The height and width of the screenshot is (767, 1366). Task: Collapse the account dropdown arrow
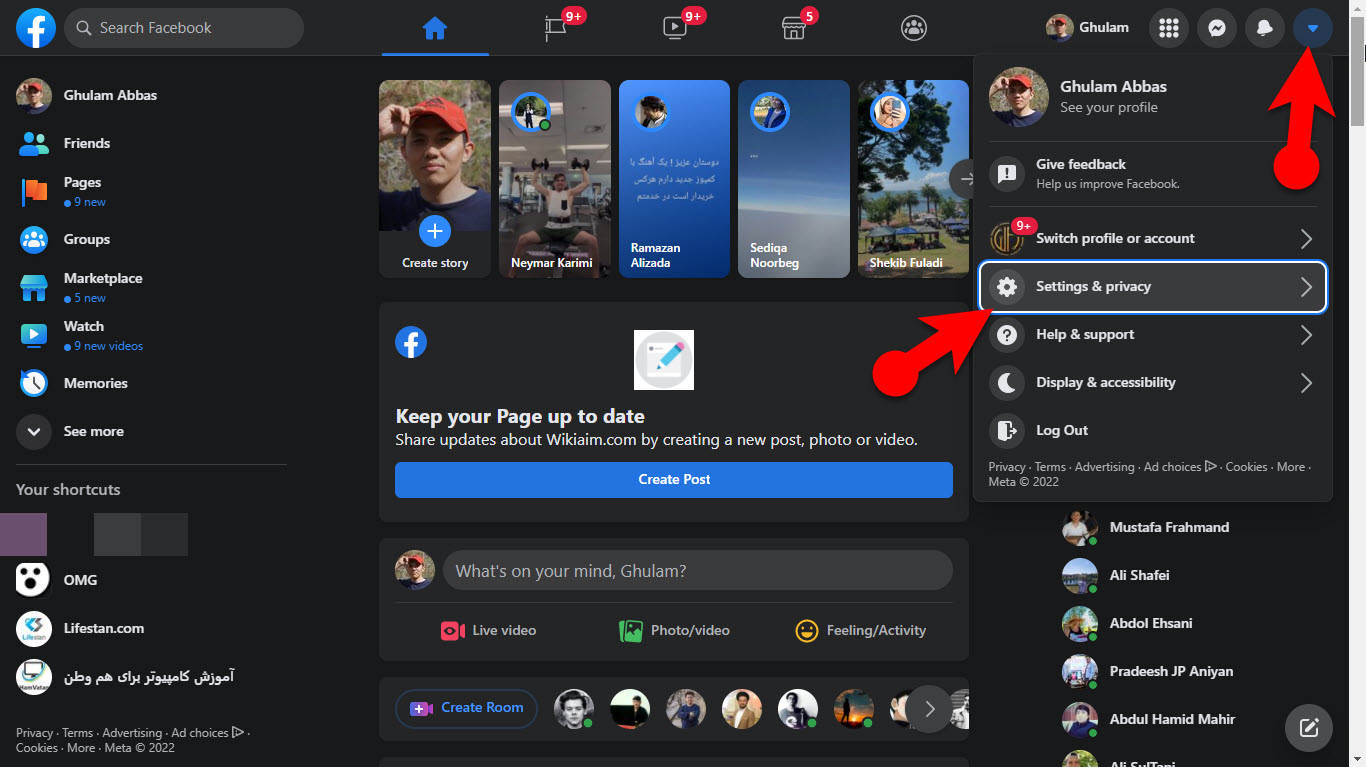pos(1312,28)
